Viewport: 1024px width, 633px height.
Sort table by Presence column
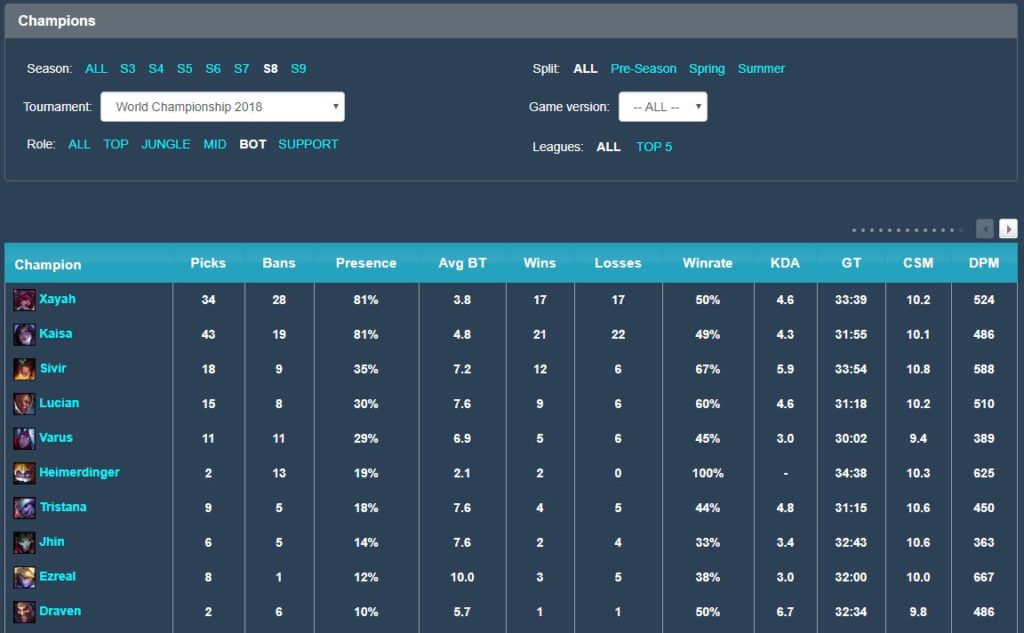[366, 263]
